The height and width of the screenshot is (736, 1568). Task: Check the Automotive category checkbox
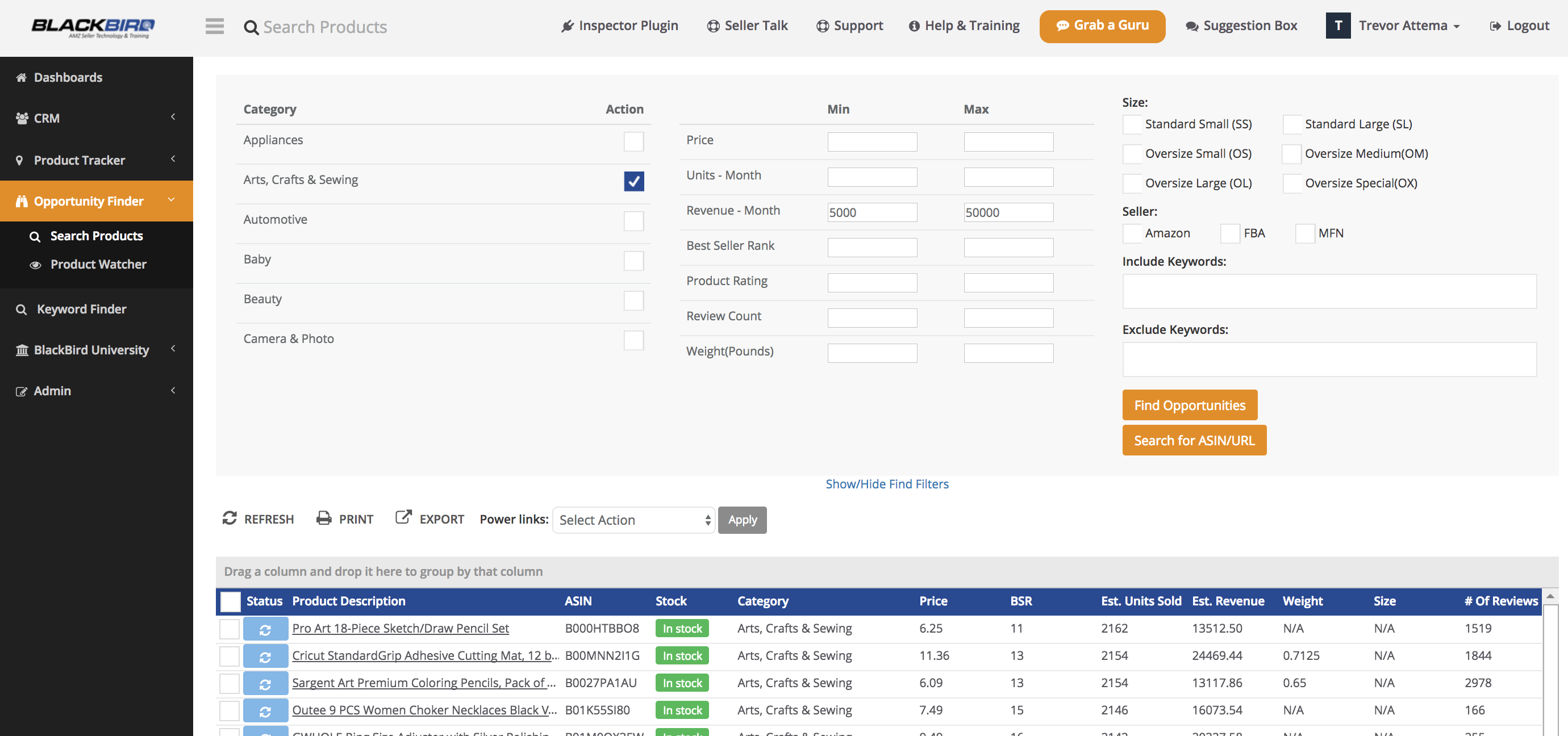pos(633,221)
